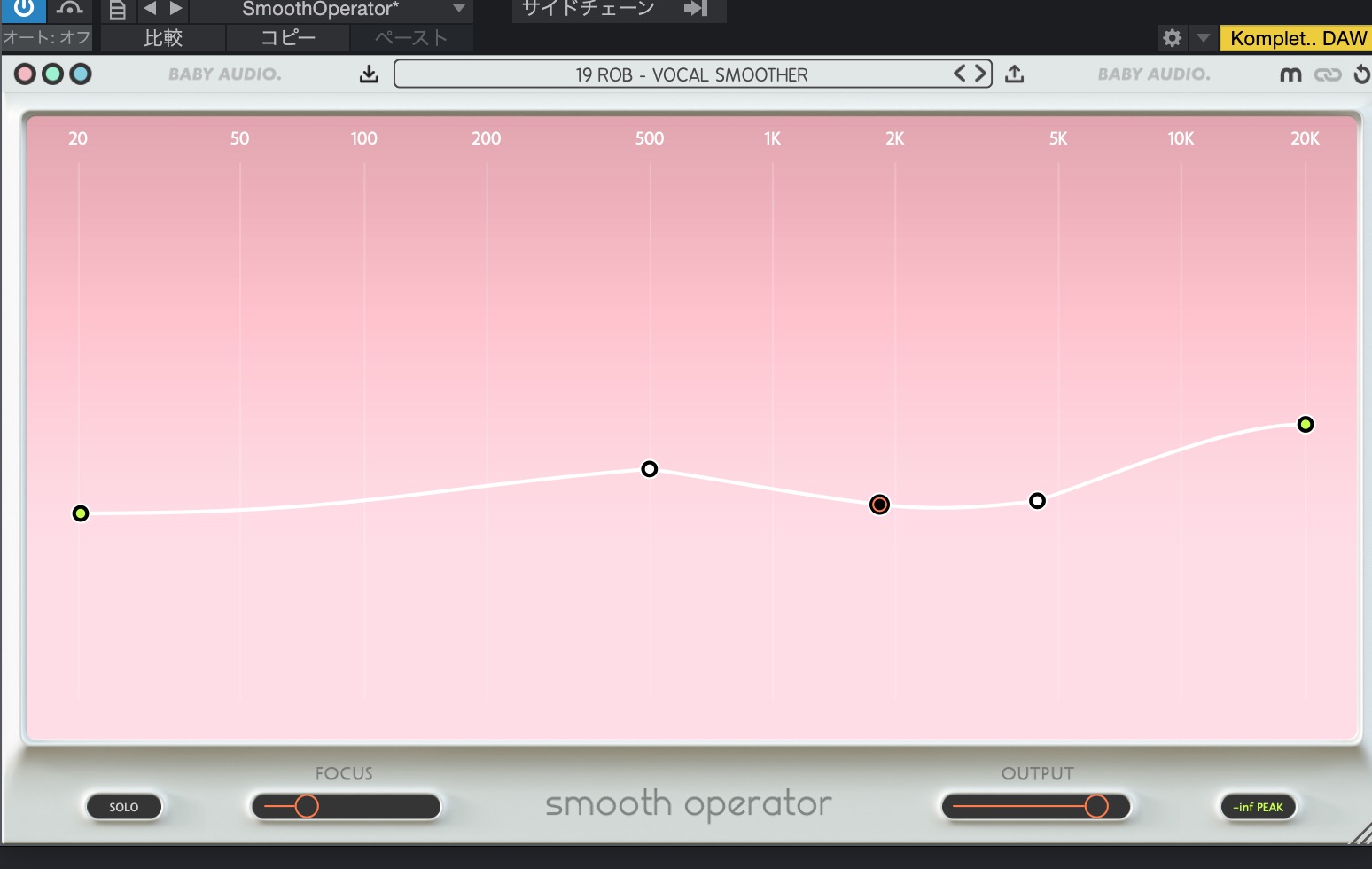This screenshot has height=869, width=1372.
Task: Enable SOLO mode
Action: pyautogui.click(x=123, y=806)
